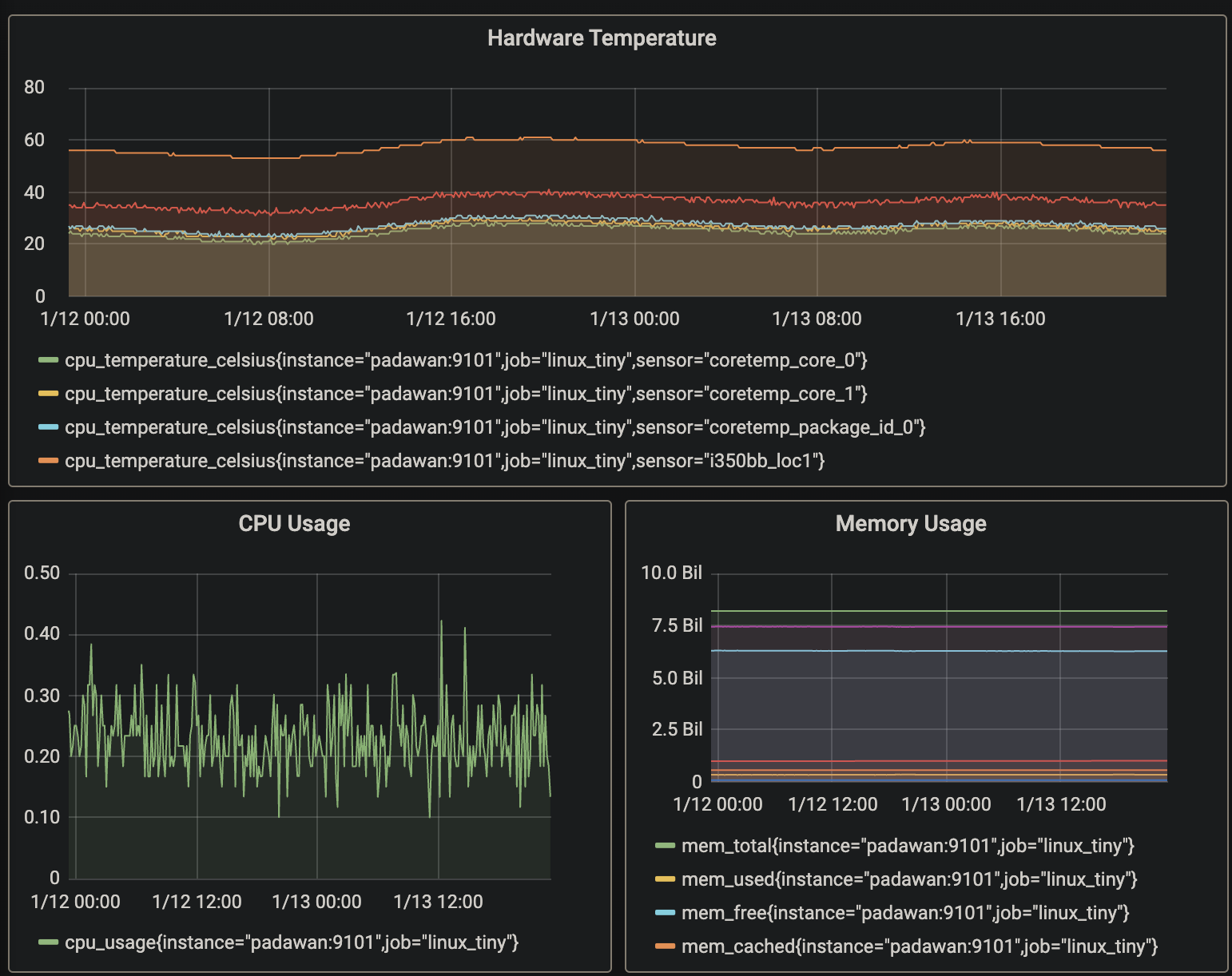Click the mem_free legend color marker
1232x976 pixels.
664,913
